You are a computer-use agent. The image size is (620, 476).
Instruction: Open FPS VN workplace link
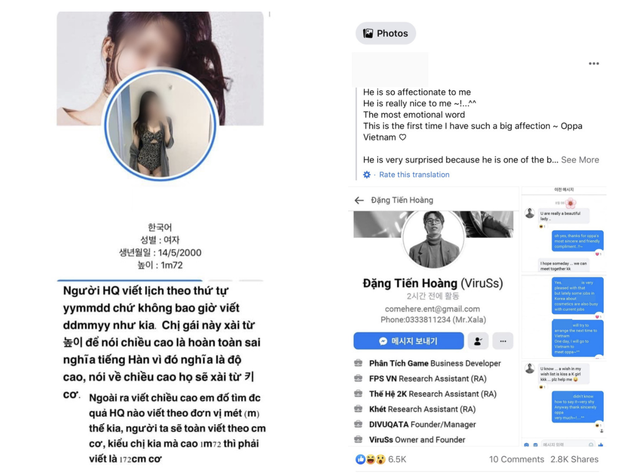(383, 379)
